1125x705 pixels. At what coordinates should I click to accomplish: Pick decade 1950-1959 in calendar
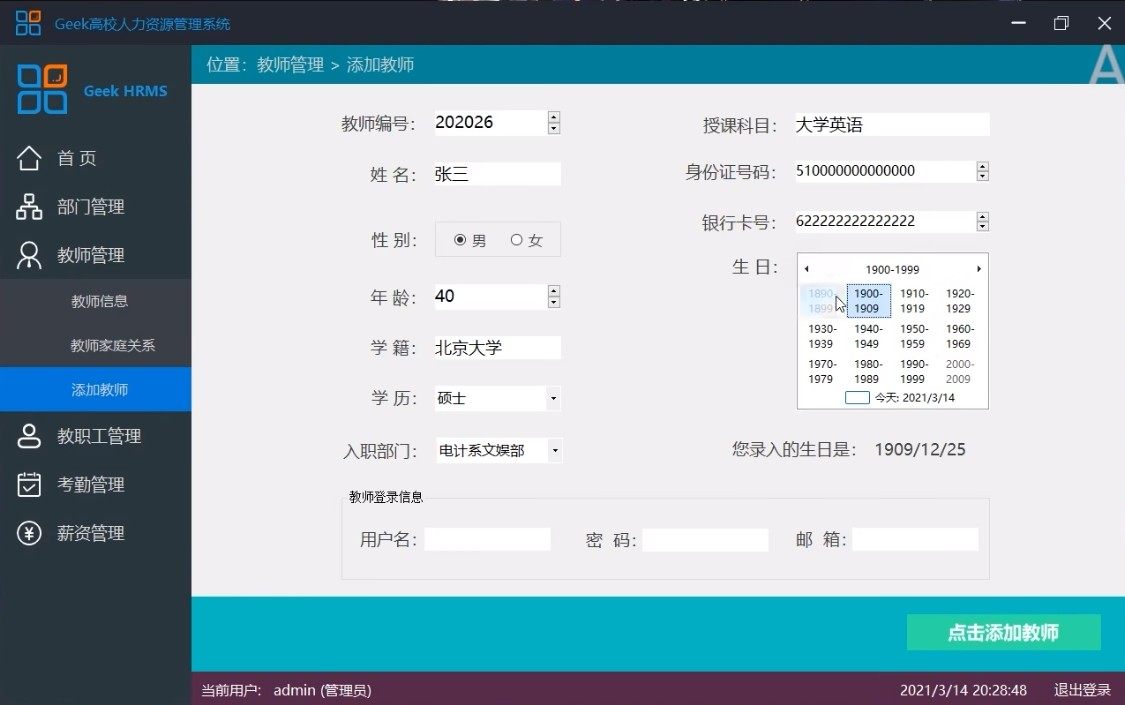click(x=913, y=336)
